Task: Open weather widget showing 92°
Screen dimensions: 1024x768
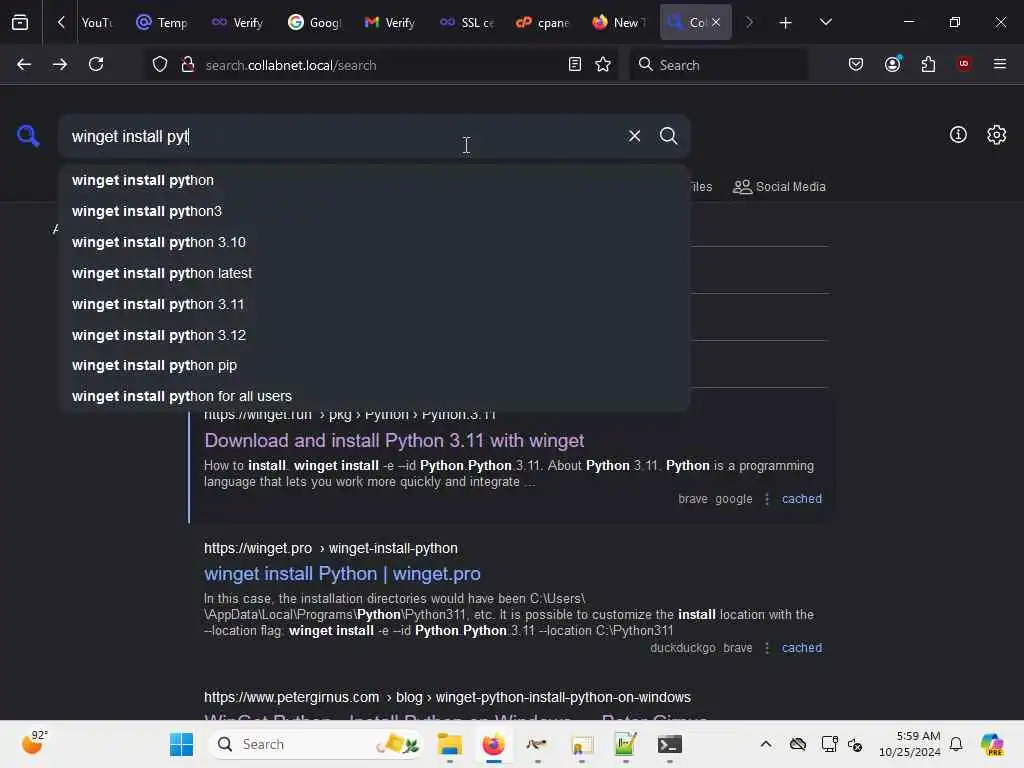Action: (x=34, y=743)
